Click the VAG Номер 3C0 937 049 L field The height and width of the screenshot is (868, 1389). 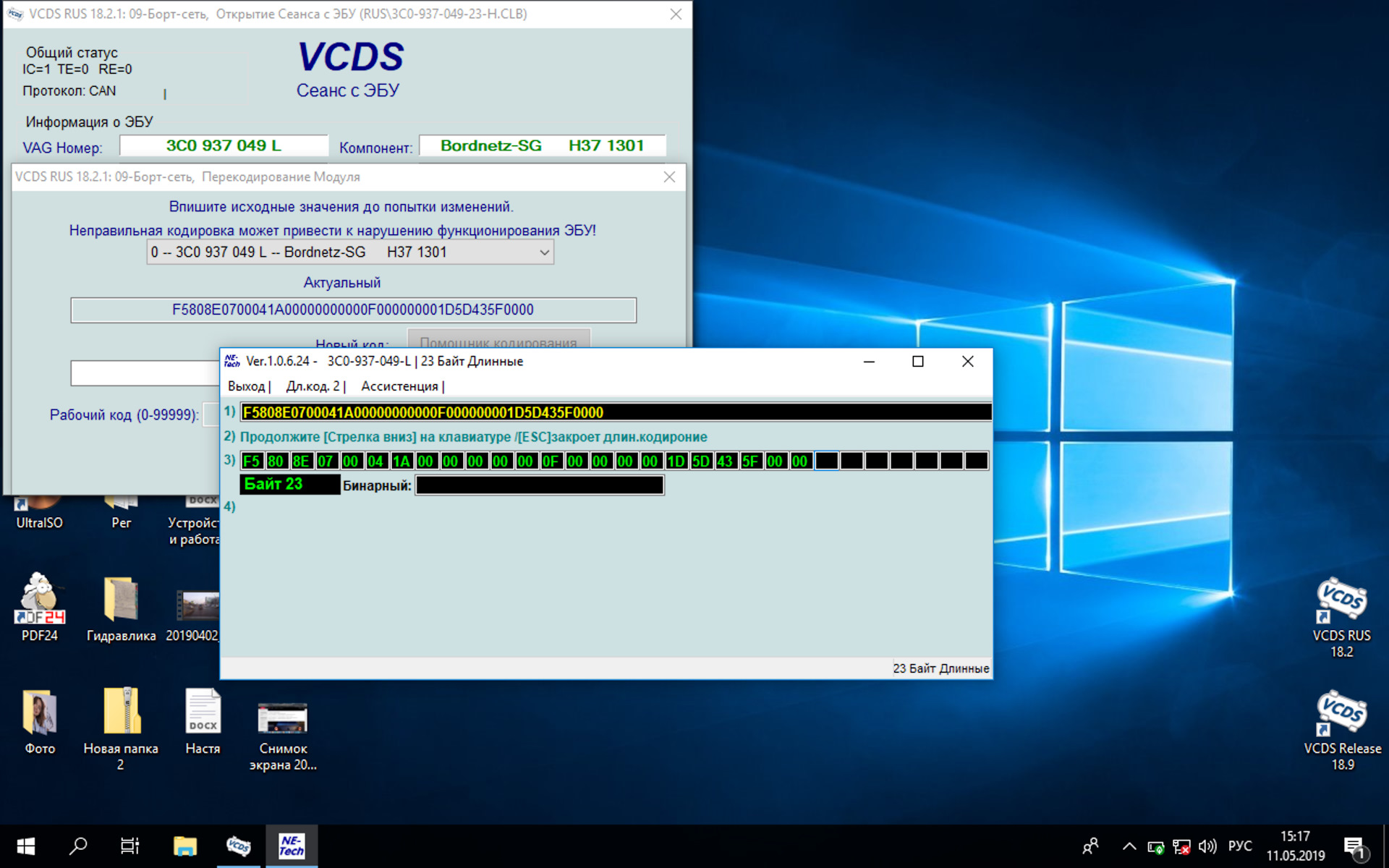click(224, 145)
